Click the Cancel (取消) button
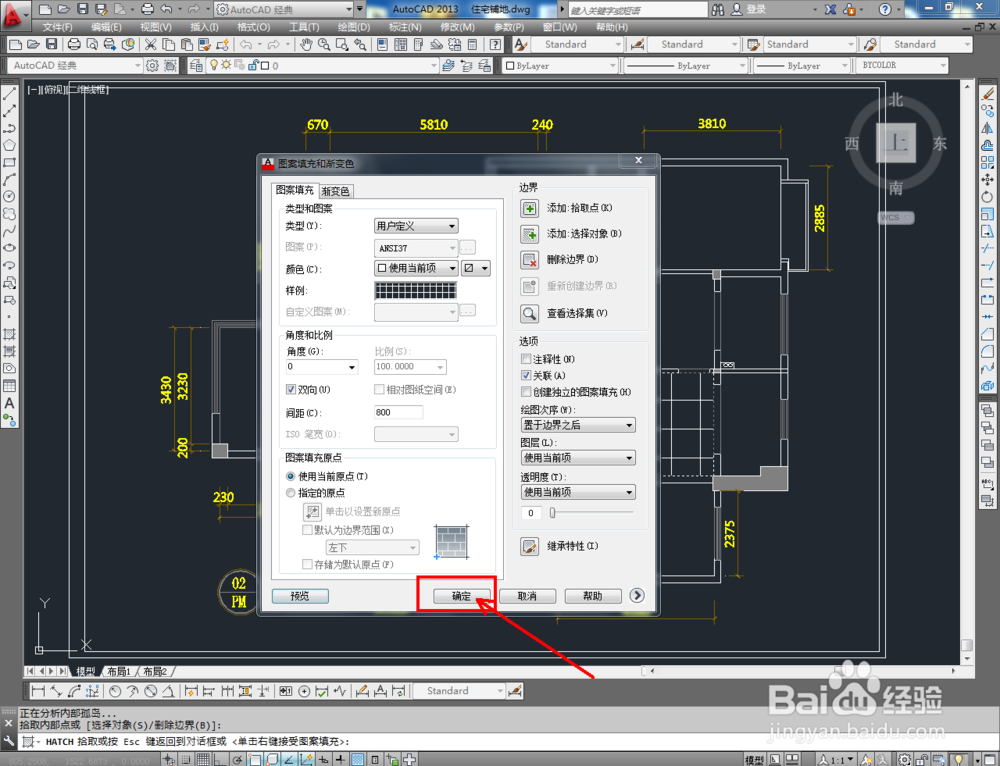Screen dimensions: 1000x766 tap(527, 596)
